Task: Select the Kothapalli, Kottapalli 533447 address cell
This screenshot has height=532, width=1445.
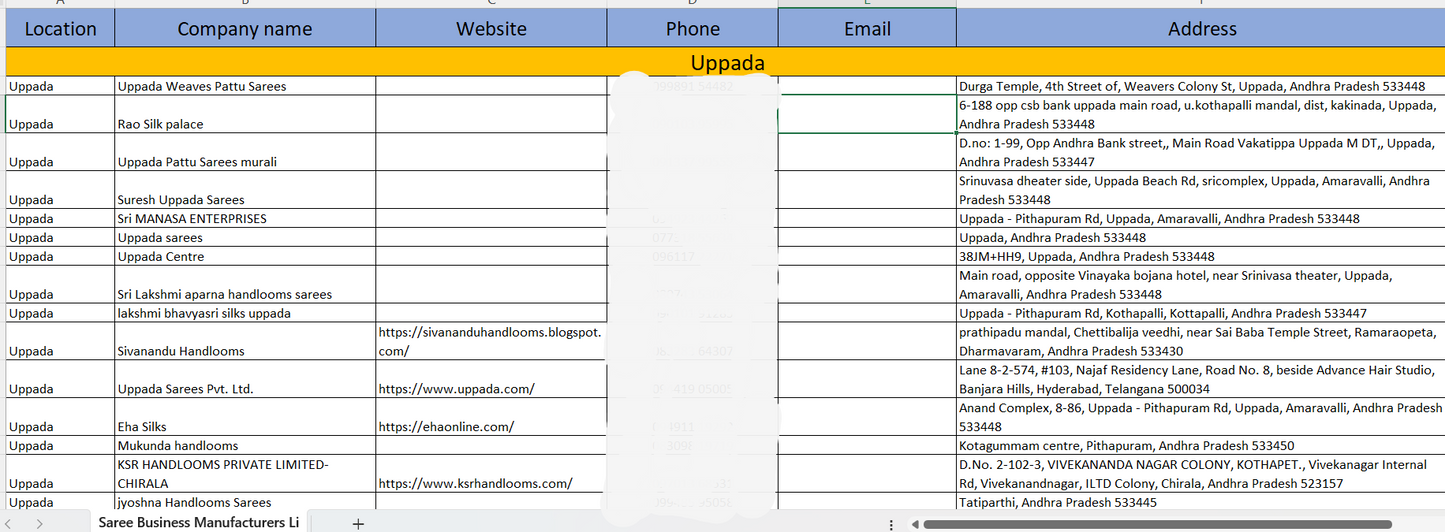Action: tap(1201, 314)
